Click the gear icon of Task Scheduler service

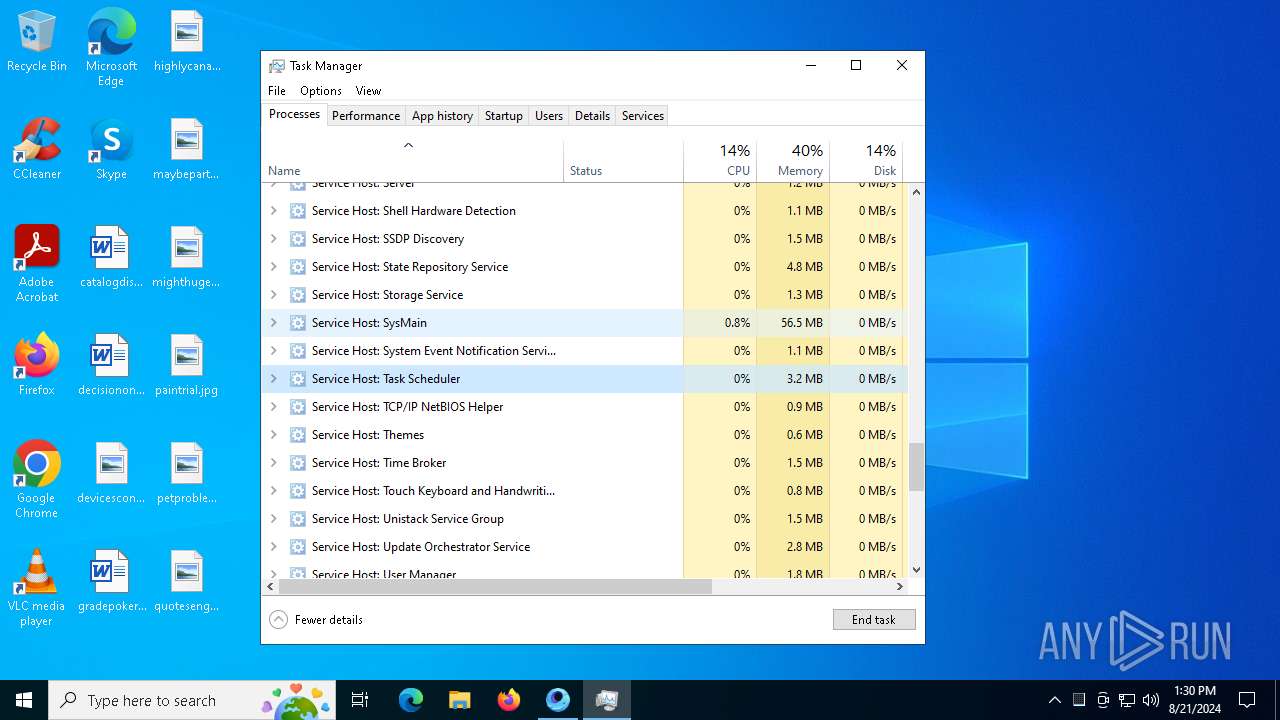pyautogui.click(x=297, y=379)
